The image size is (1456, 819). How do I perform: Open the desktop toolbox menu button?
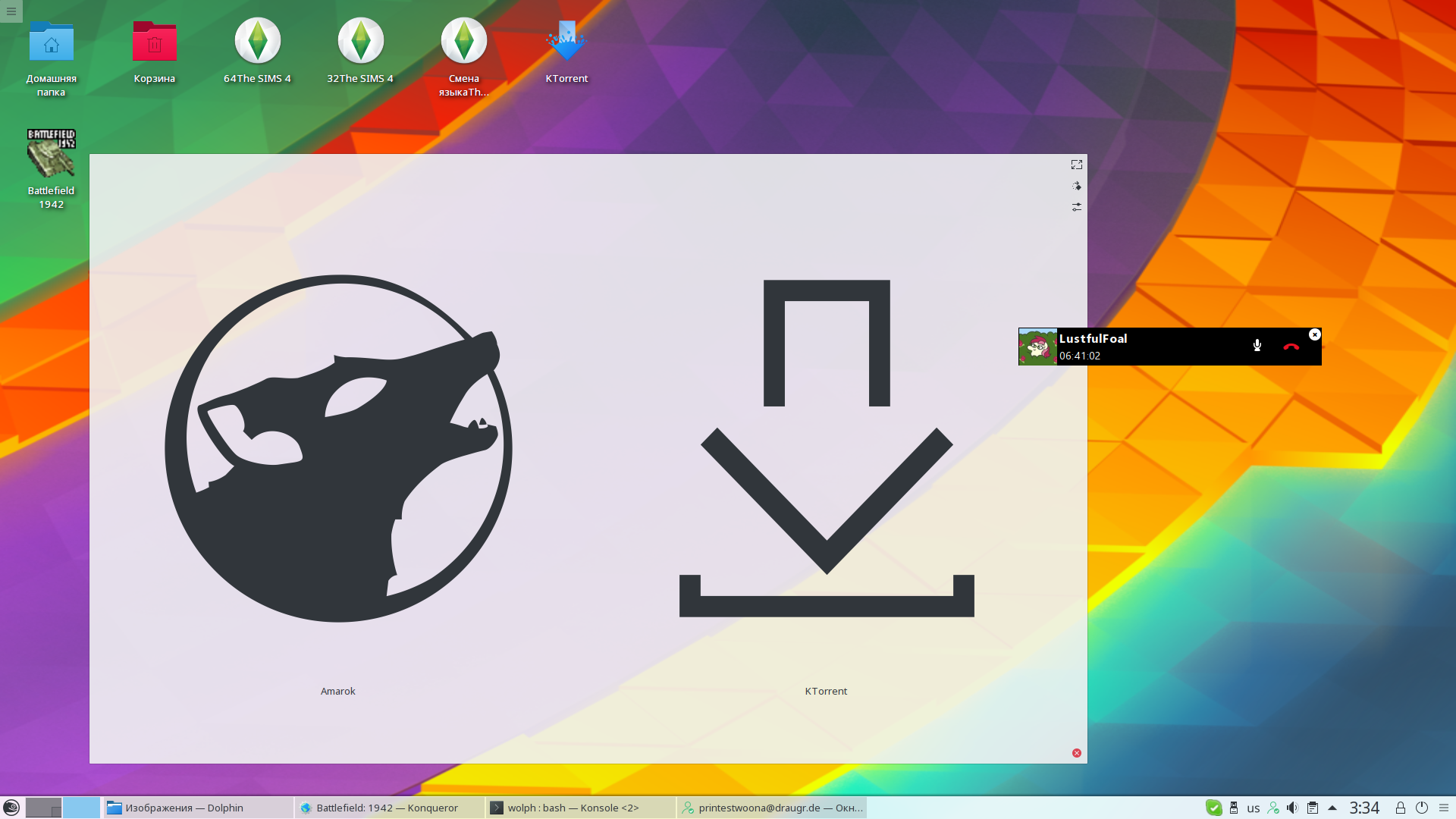[11, 11]
